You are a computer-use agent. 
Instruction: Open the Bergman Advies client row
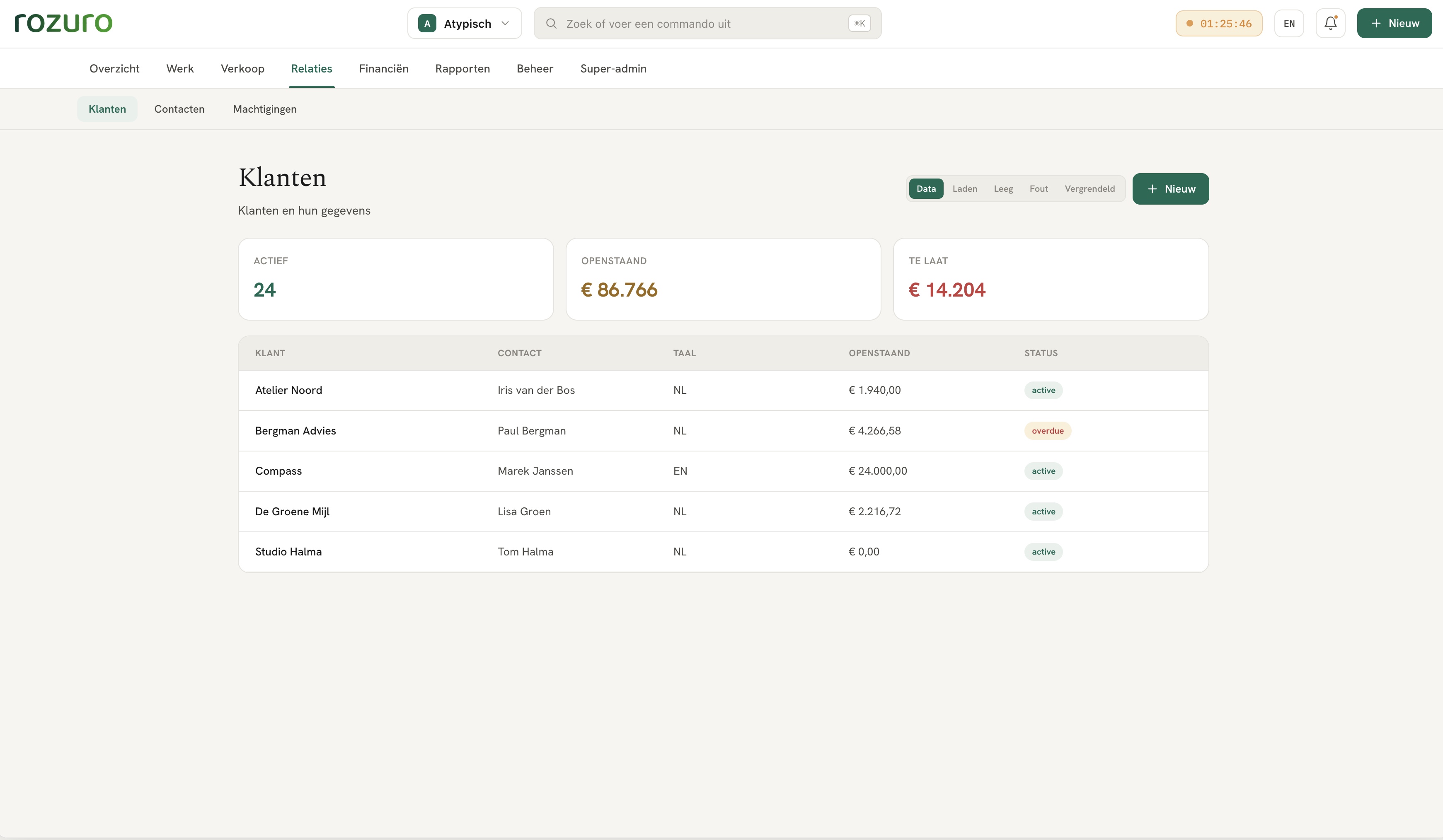click(723, 431)
